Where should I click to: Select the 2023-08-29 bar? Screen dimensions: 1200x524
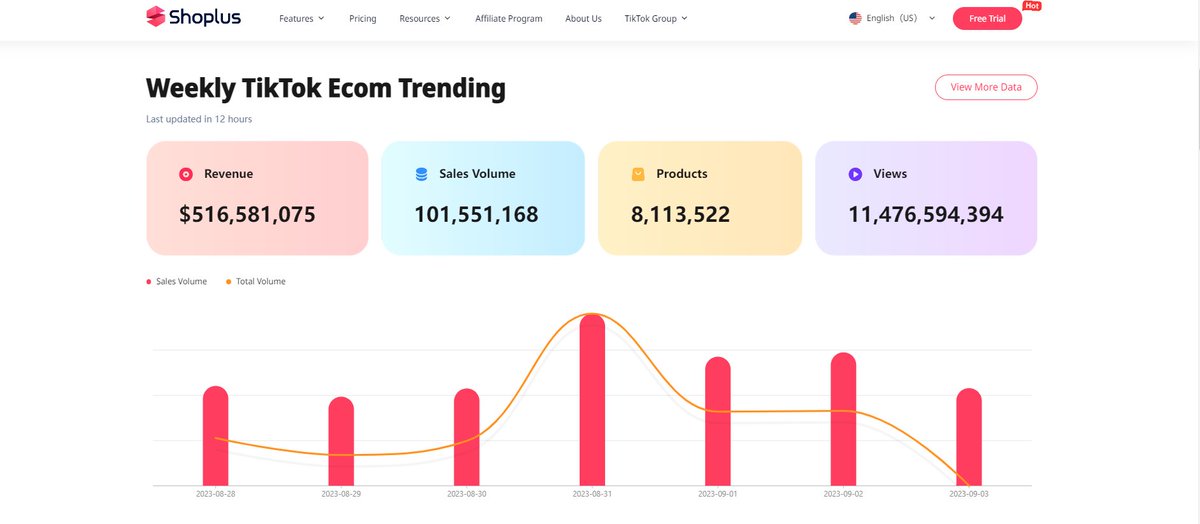[341, 441]
